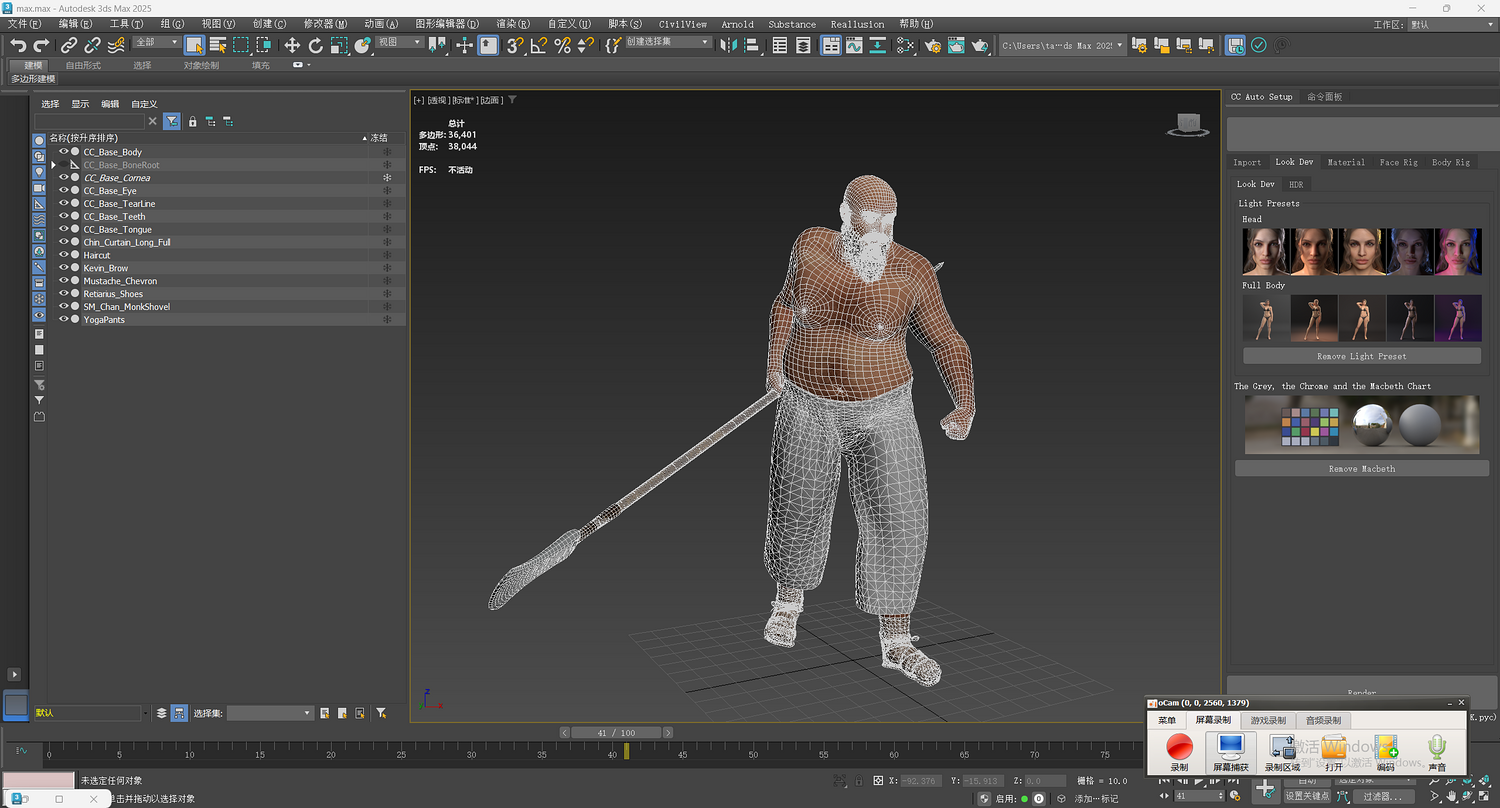The image size is (1500, 808).
Task: Click the Mirror tool icon
Action: pyautogui.click(x=728, y=45)
